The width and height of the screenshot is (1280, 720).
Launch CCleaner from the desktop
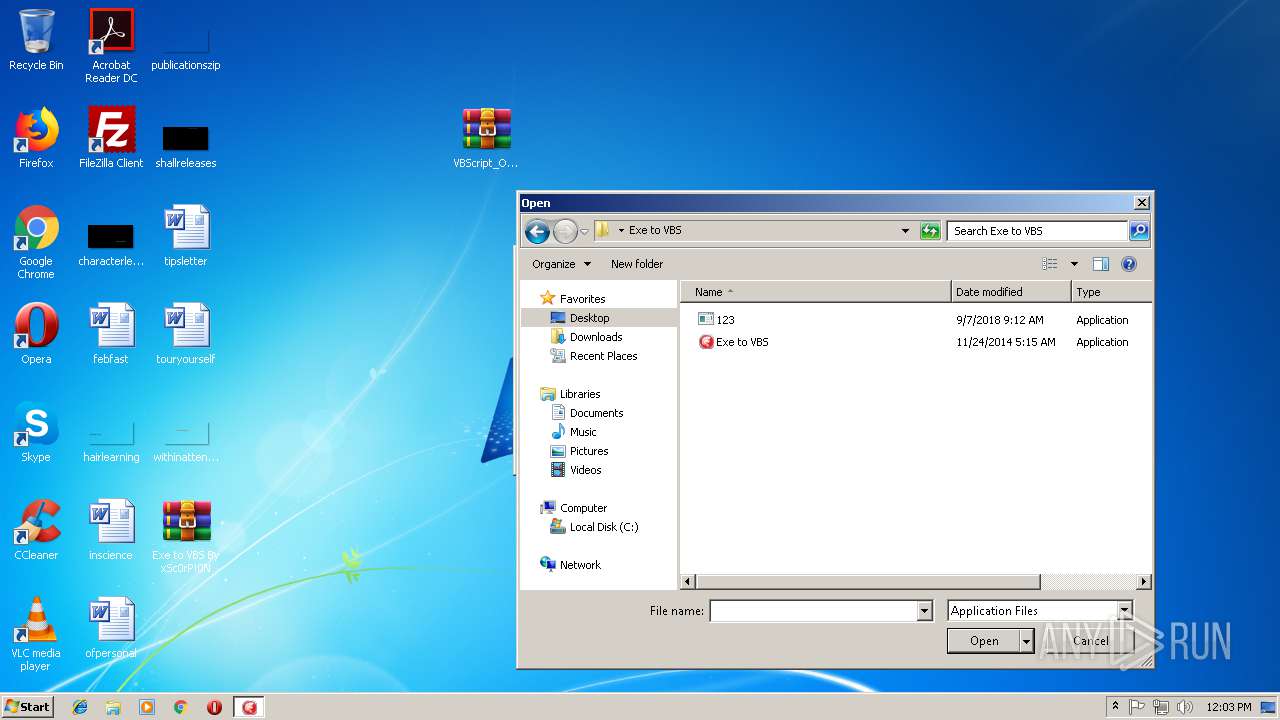36,530
